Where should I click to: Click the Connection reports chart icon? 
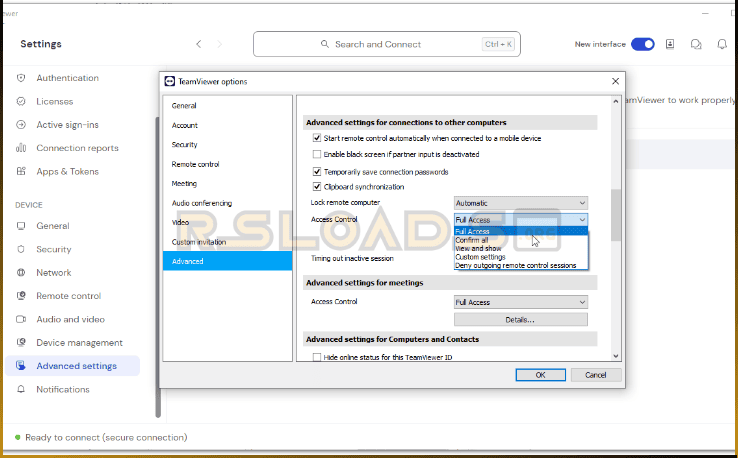21,148
